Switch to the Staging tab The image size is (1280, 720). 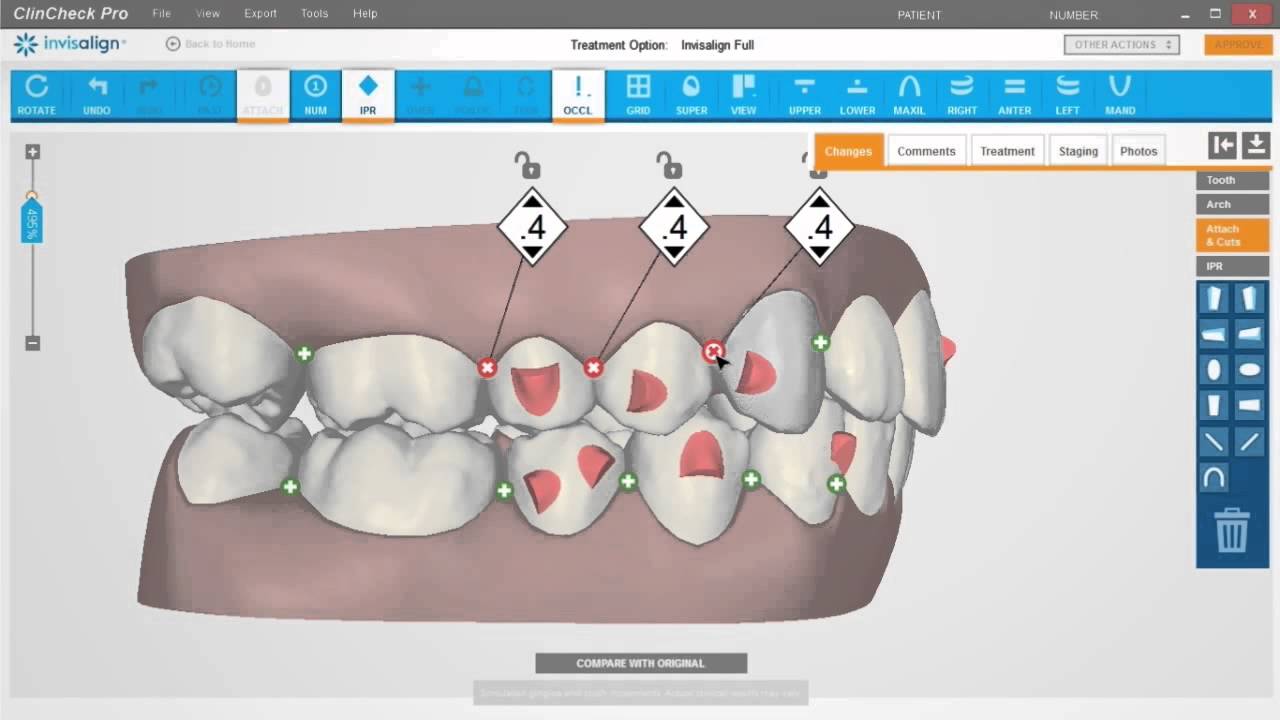(x=1078, y=151)
